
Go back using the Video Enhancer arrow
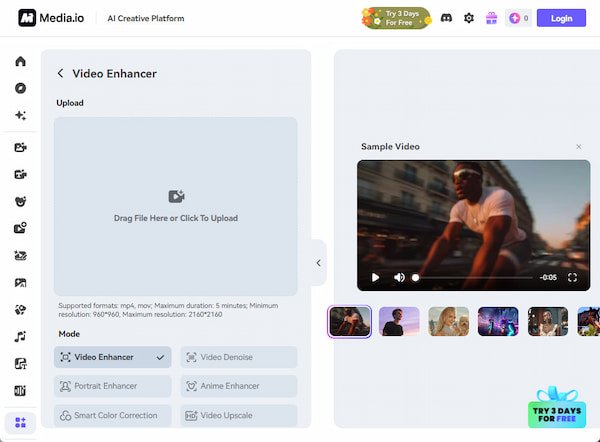60,73
